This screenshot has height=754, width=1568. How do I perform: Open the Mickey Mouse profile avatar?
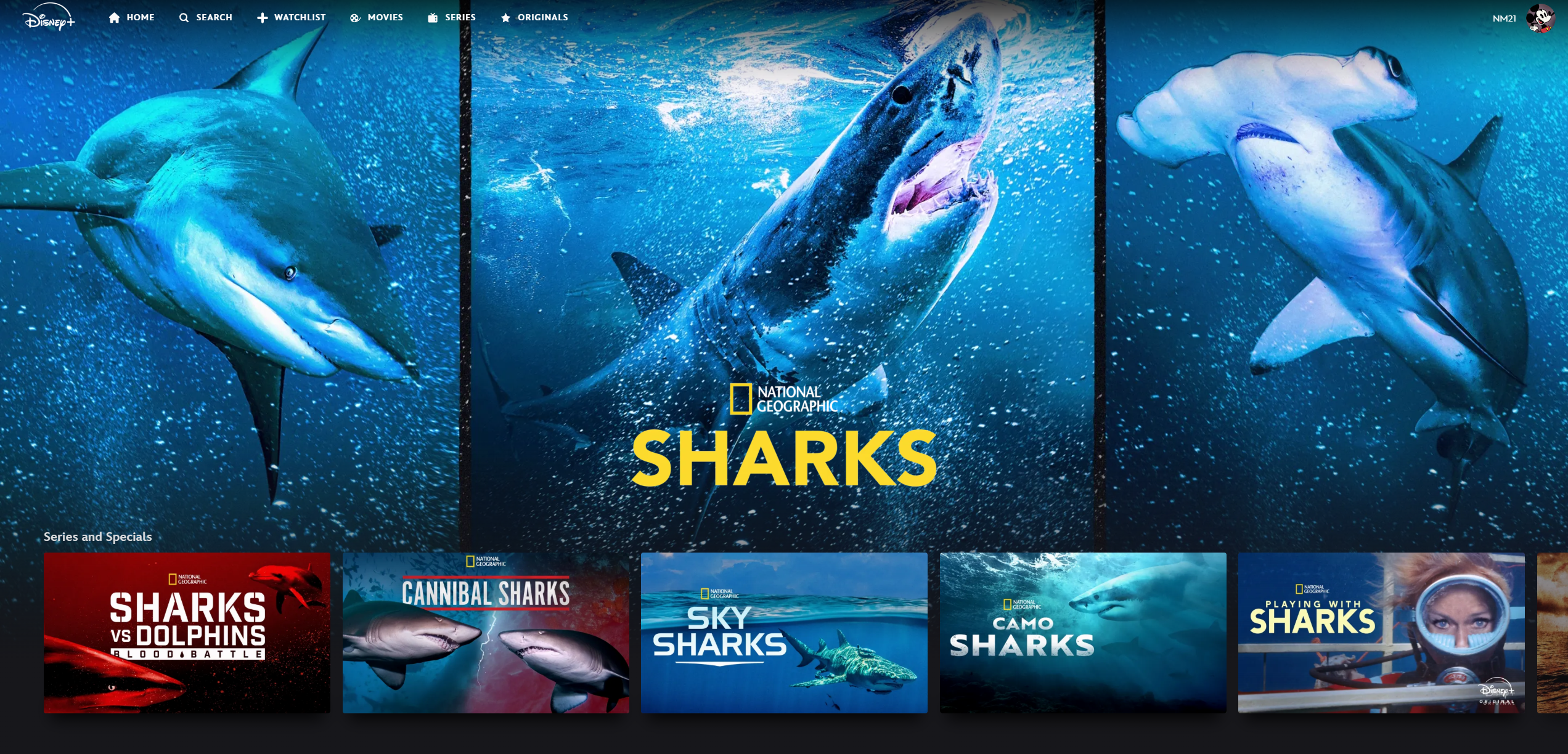pos(1540,18)
